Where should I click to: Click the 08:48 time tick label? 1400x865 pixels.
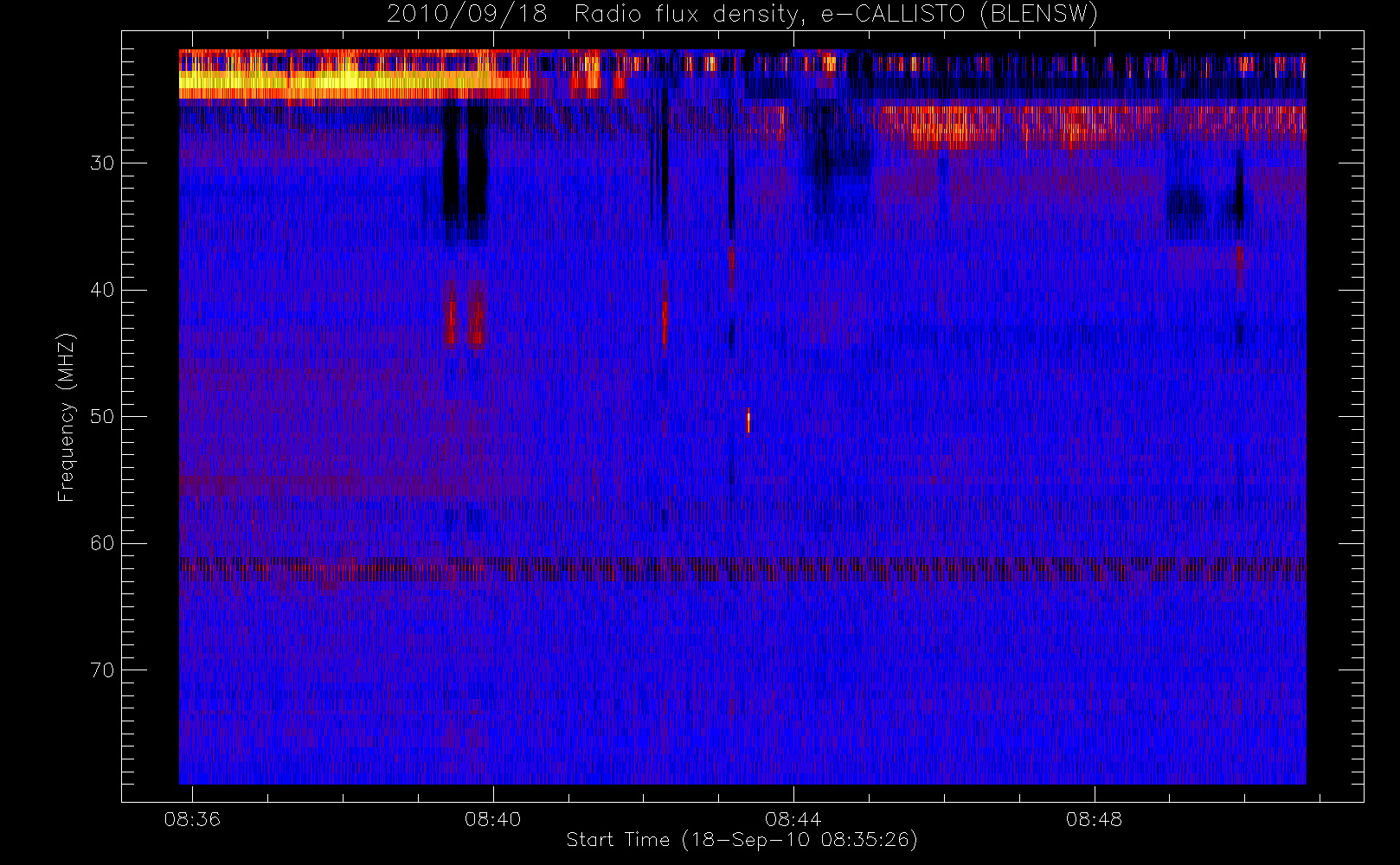[1094, 818]
